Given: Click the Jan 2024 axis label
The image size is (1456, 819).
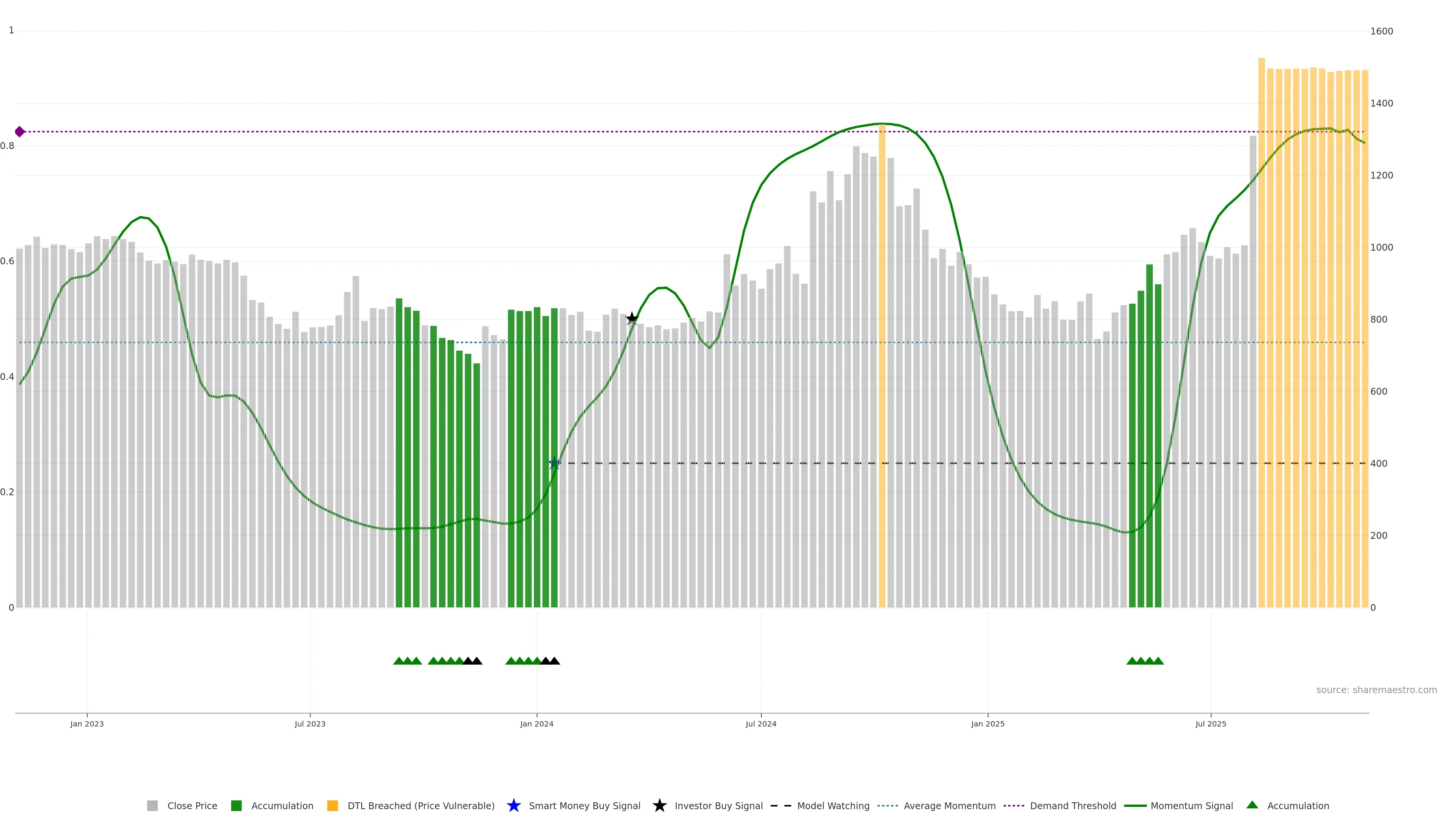Looking at the screenshot, I should [x=537, y=723].
